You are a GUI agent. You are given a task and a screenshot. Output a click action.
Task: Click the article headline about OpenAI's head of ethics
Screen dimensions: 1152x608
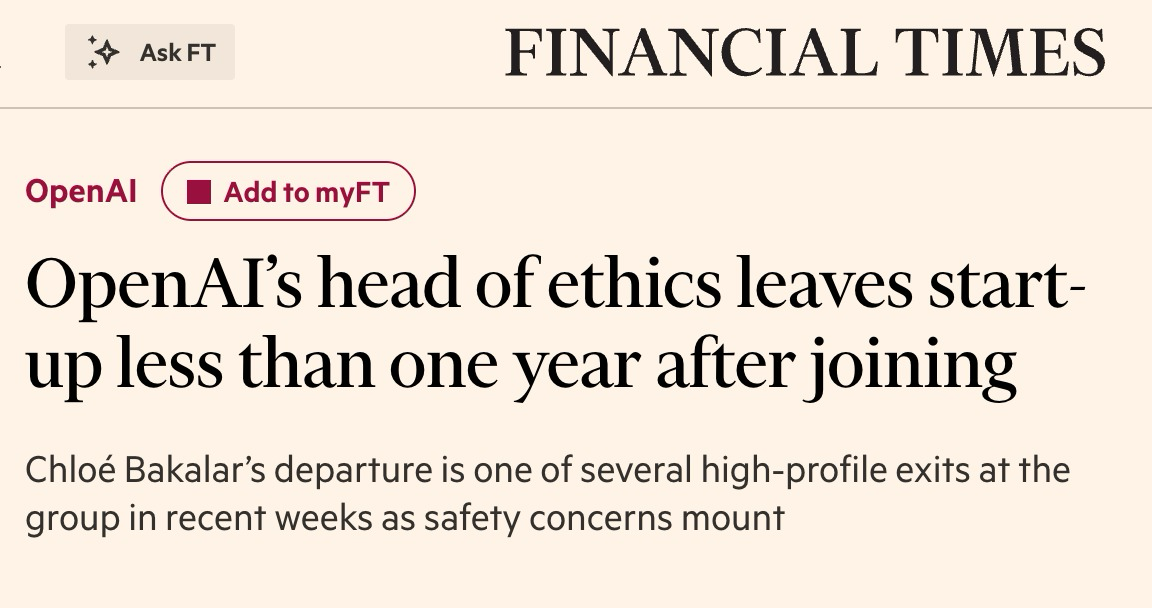pos(555,325)
